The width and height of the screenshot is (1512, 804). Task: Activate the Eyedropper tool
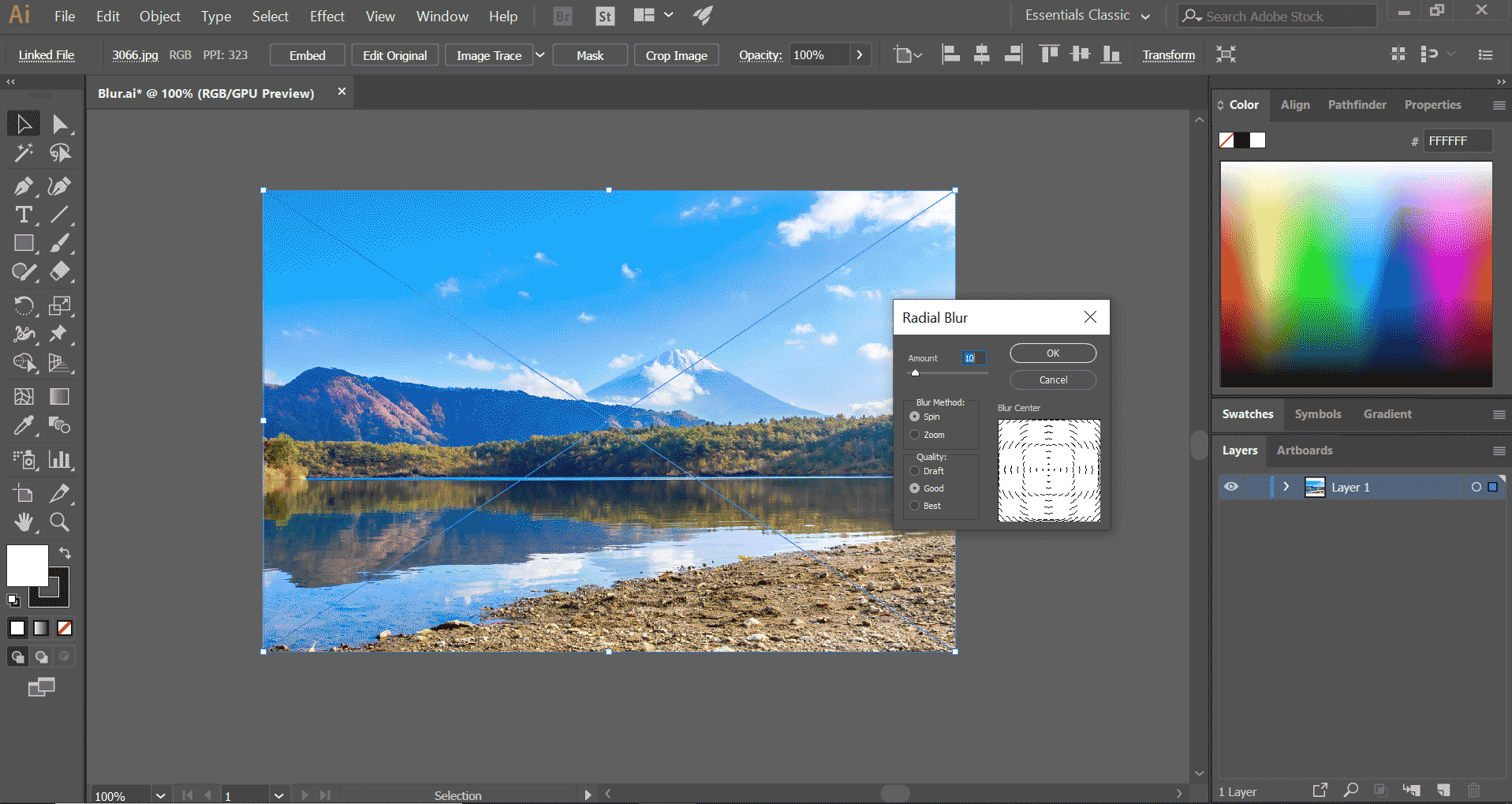pyautogui.click(x=24, y=426)
